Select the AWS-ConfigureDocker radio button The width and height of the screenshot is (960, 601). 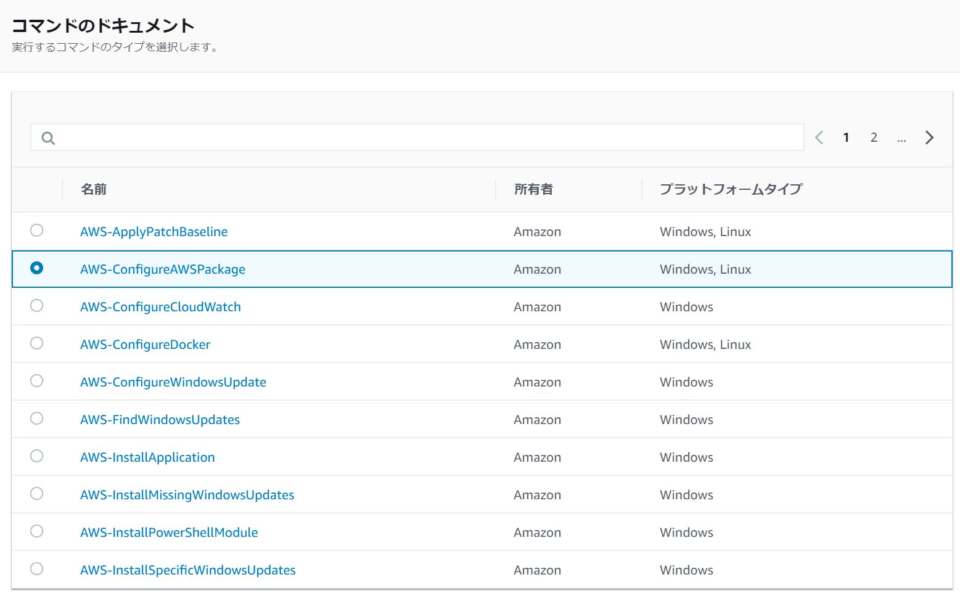click(37, 343)
